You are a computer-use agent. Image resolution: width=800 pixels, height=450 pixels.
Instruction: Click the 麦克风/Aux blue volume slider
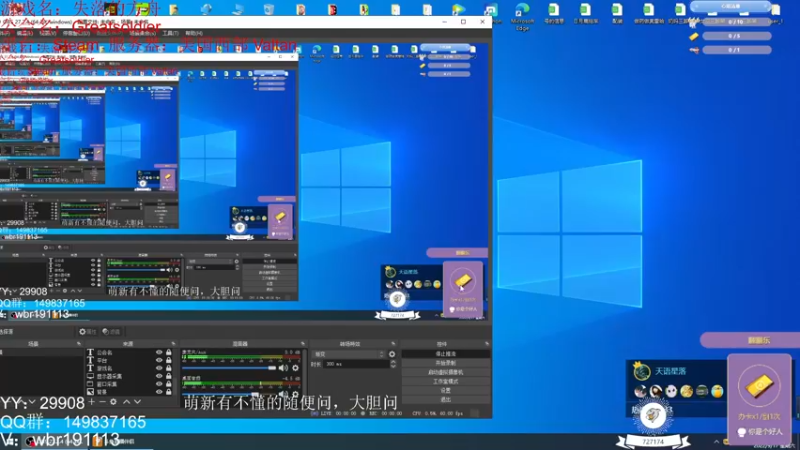pos(229,368)
